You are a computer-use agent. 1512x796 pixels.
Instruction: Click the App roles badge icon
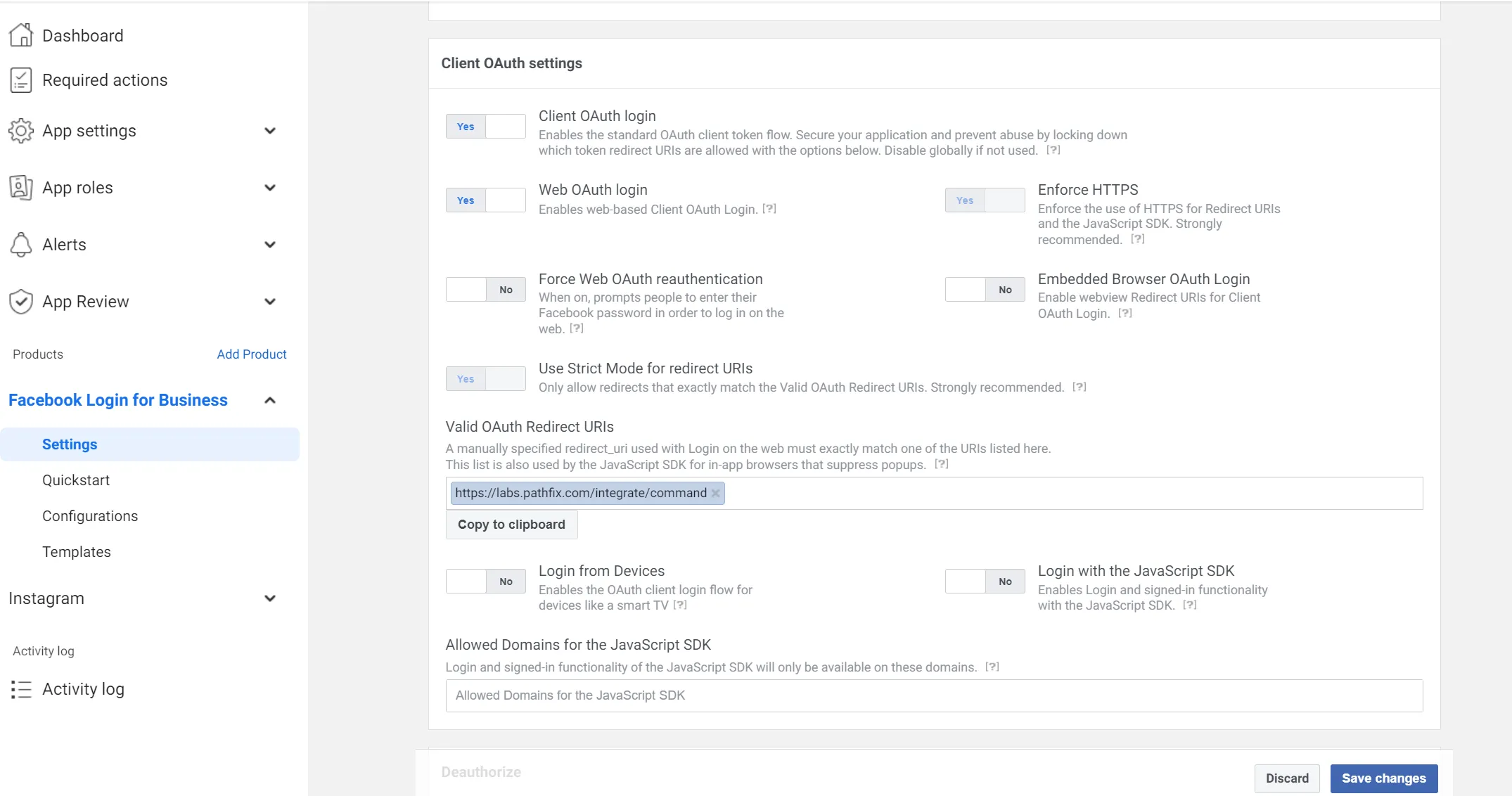21,188
